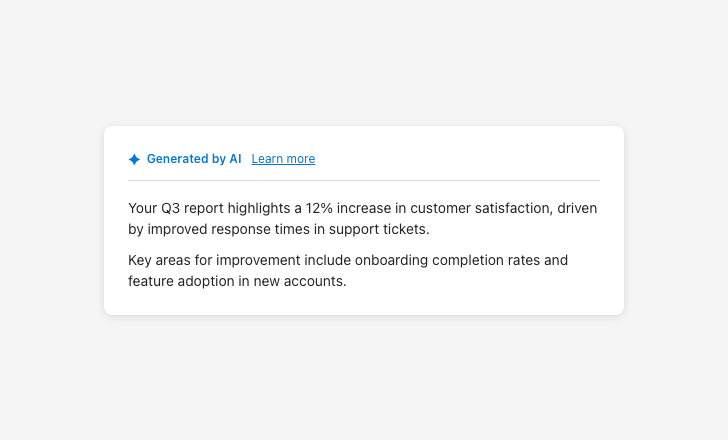Click the word "driven" ending the first line
This screenshot has width=728, height=440.
pos(576,208)
